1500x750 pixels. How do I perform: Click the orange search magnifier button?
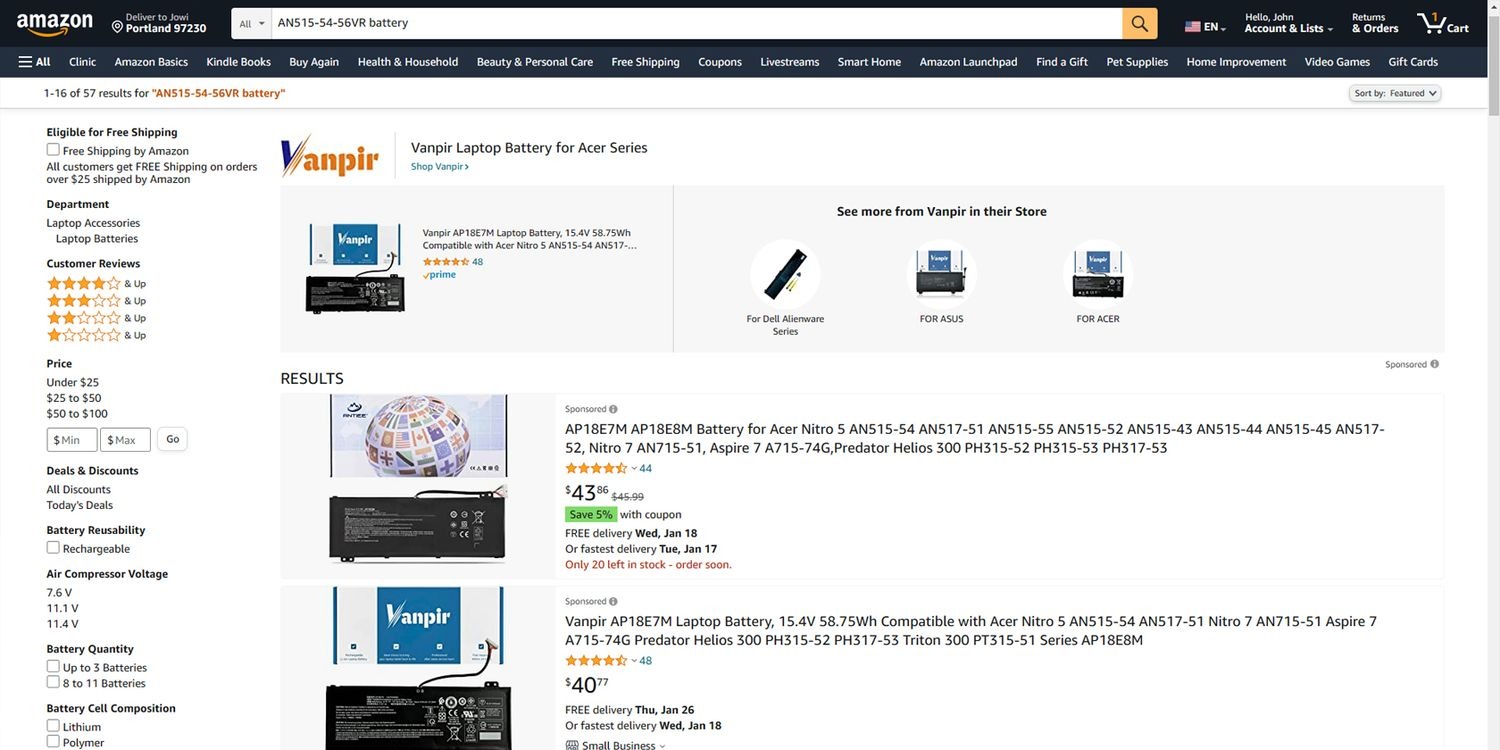click(1140, 23)
